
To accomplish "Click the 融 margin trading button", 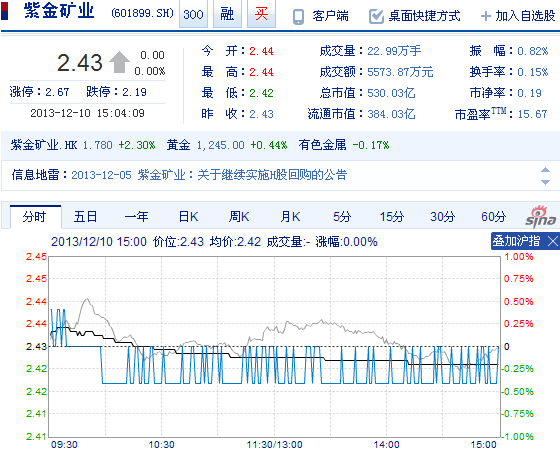I will click(227, 14).
